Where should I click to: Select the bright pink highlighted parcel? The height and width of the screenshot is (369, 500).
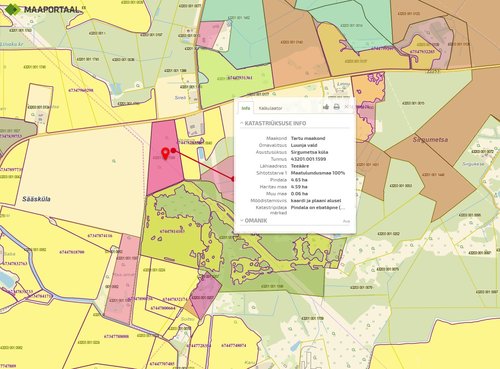click(x=165, y=157)
